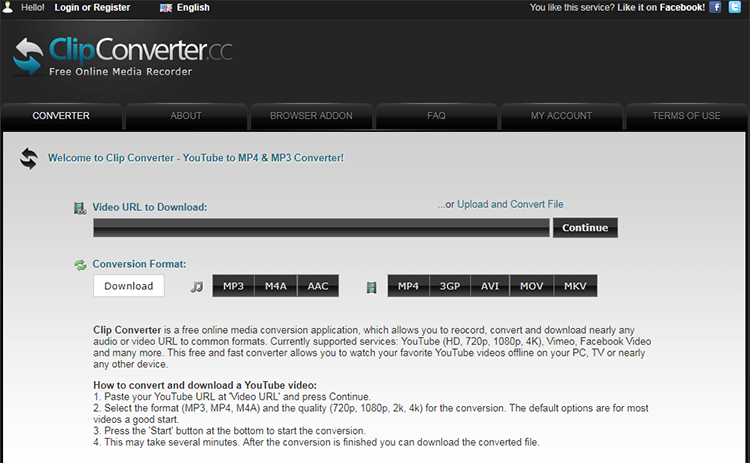Click the Free Online Media Recorder tagline

pos(121,71)
